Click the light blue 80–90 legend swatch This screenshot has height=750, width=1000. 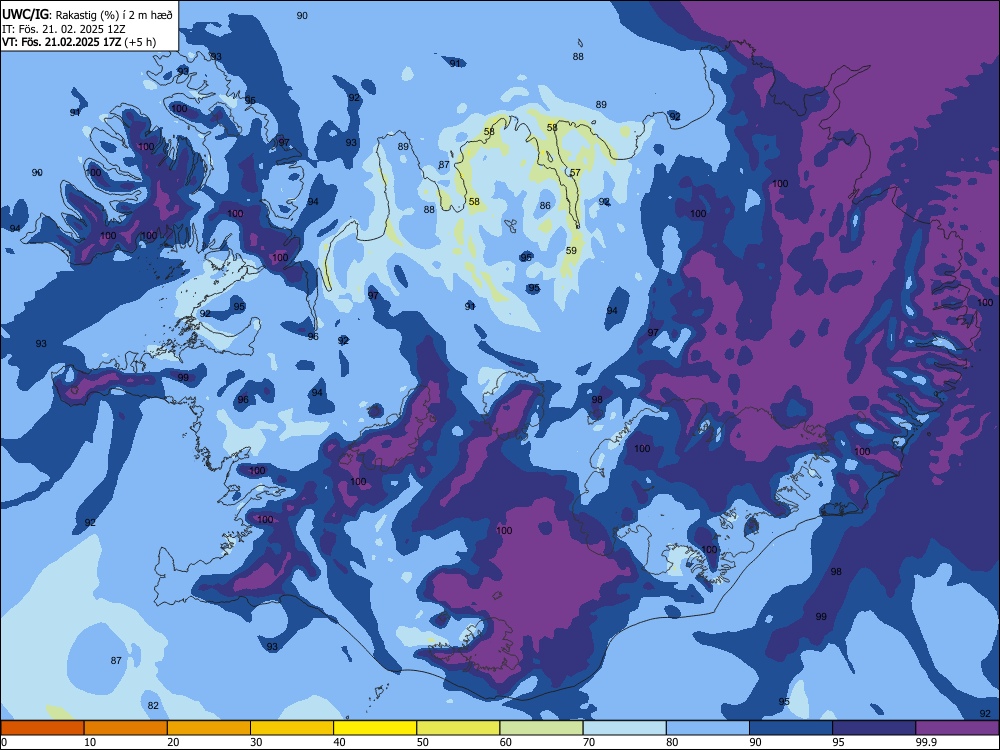pos(708,728)
